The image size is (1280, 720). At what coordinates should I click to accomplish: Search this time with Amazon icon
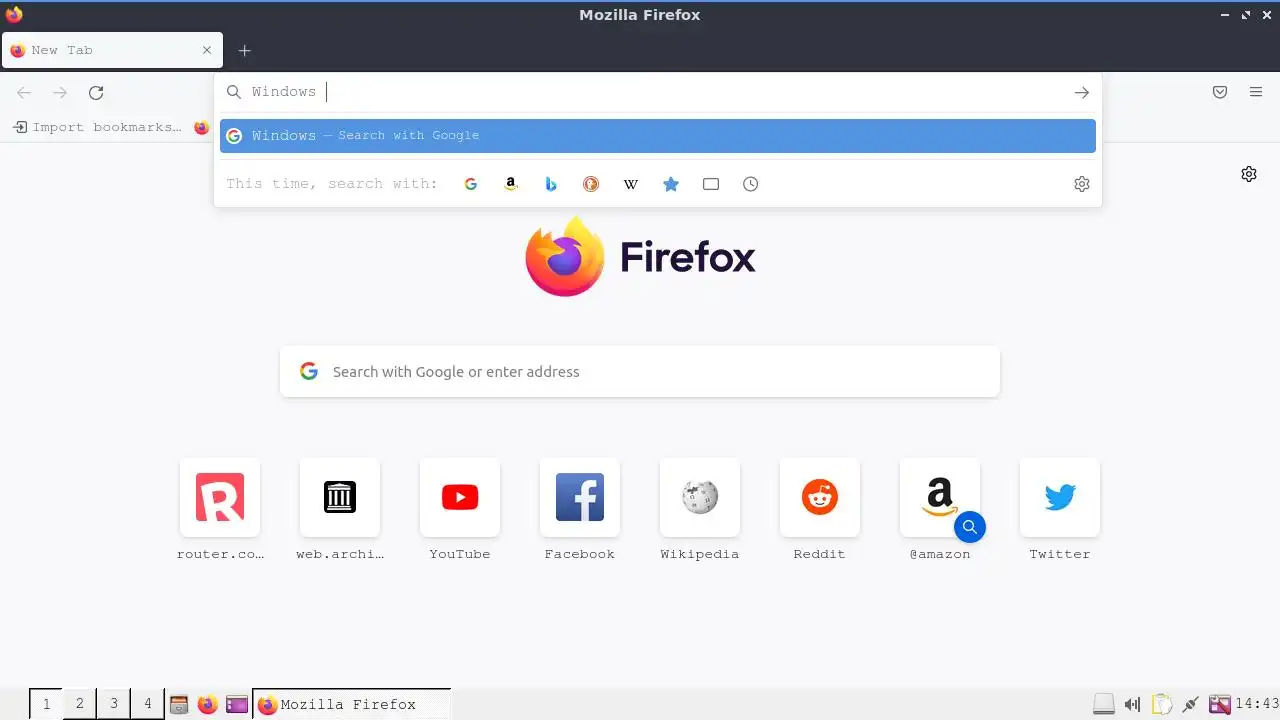point(511,184)
